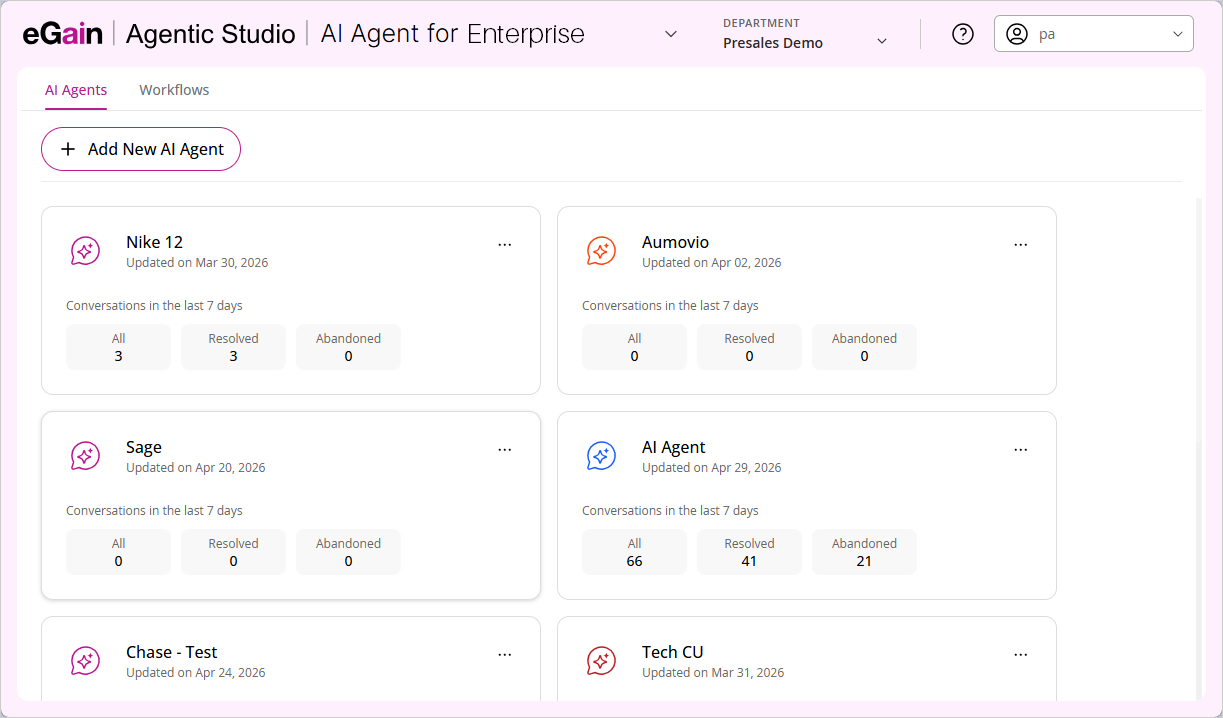Click the Chase - Test agent icon
Image resolution: width=1223 pixels, height=718 pixels.
(85, 661)
